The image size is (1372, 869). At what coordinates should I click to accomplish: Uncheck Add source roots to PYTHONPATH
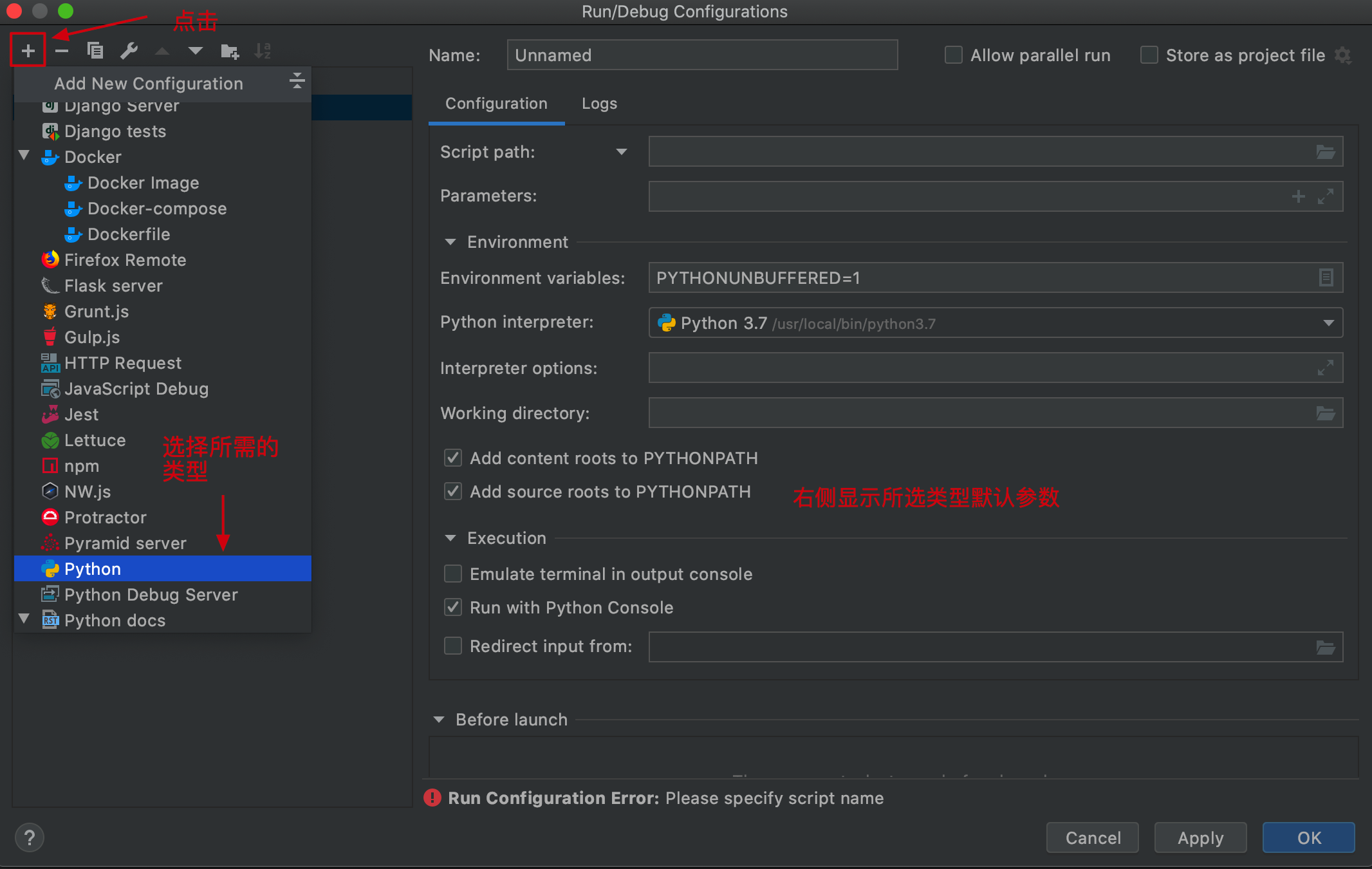click(453, 491)
